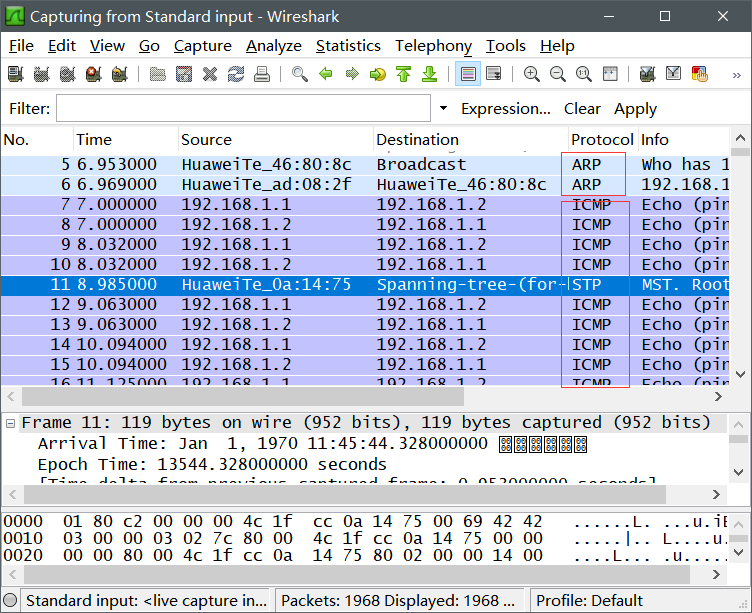
Task: Zoom out on packet text
Action: (x=557, y=74)
